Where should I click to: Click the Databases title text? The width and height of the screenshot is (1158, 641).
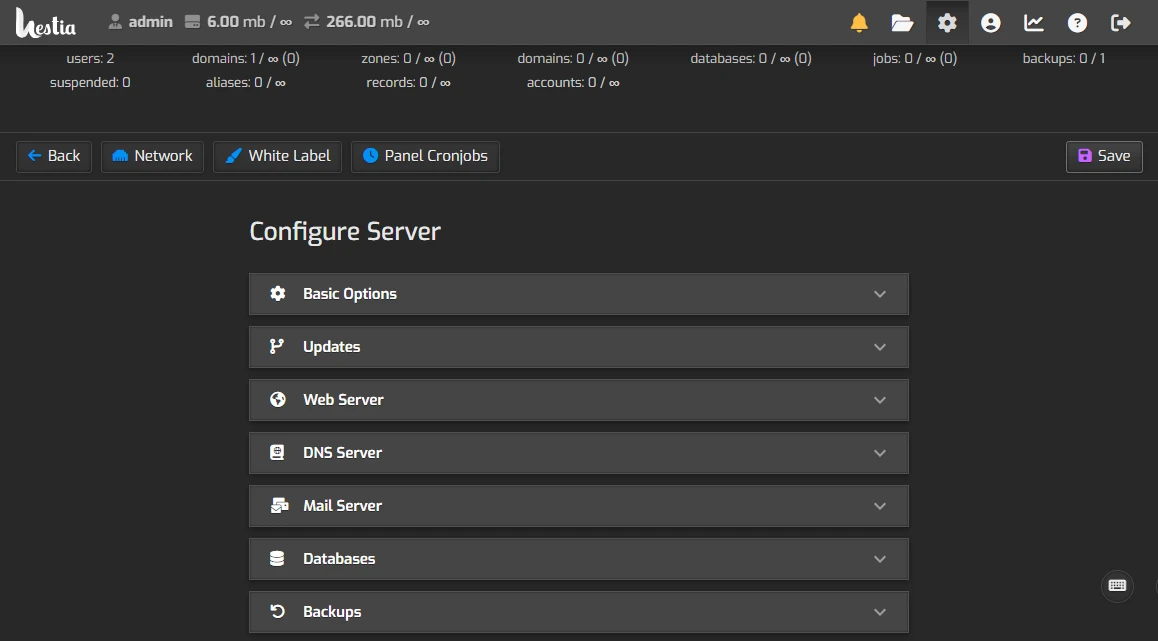[x=339, y=559]
